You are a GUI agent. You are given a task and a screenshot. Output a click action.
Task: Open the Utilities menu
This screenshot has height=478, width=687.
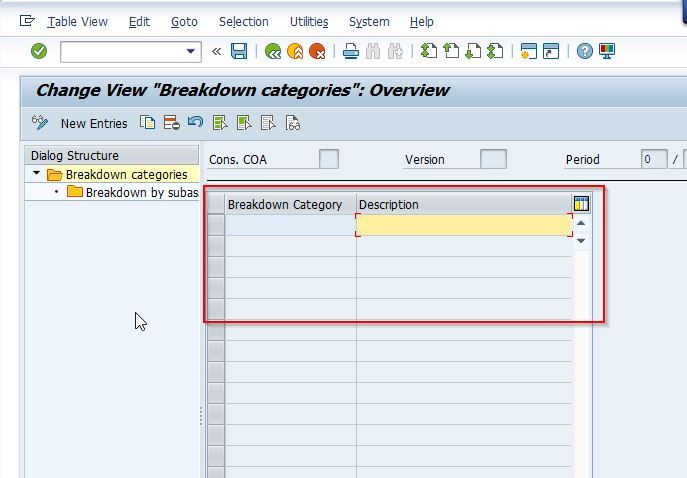coord(309,21)
